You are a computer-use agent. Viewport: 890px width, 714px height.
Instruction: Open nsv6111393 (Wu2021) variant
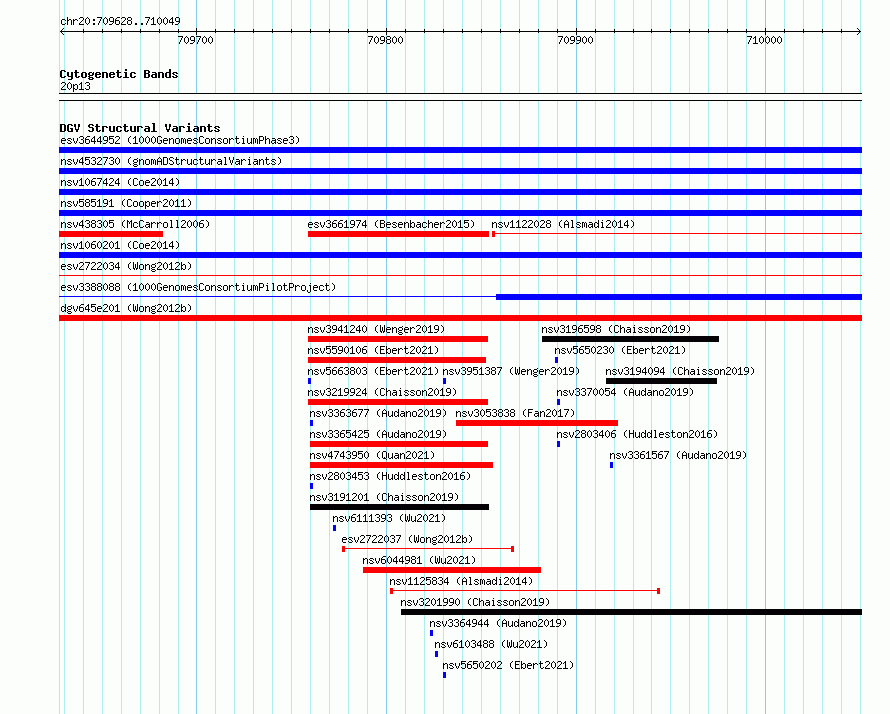389,518
